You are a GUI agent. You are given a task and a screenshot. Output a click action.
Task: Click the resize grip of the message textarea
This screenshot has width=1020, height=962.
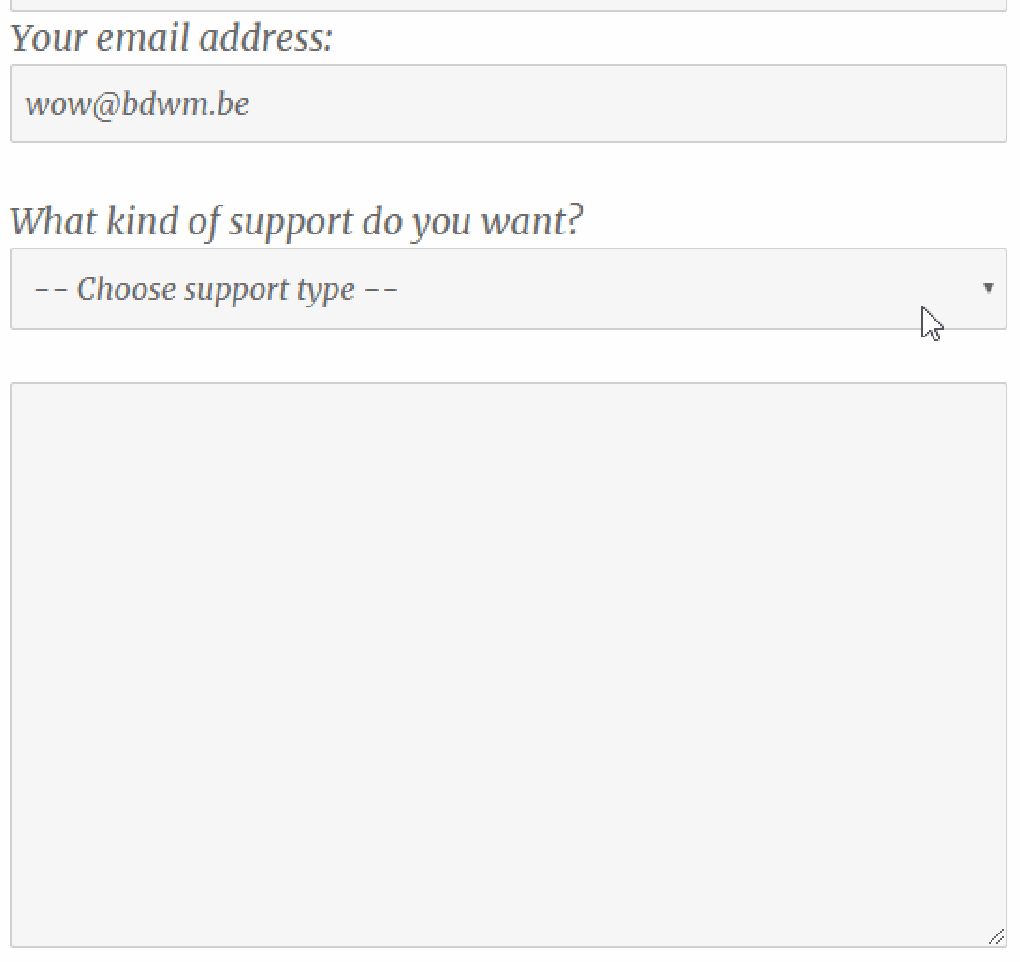(x=996, y=937)
